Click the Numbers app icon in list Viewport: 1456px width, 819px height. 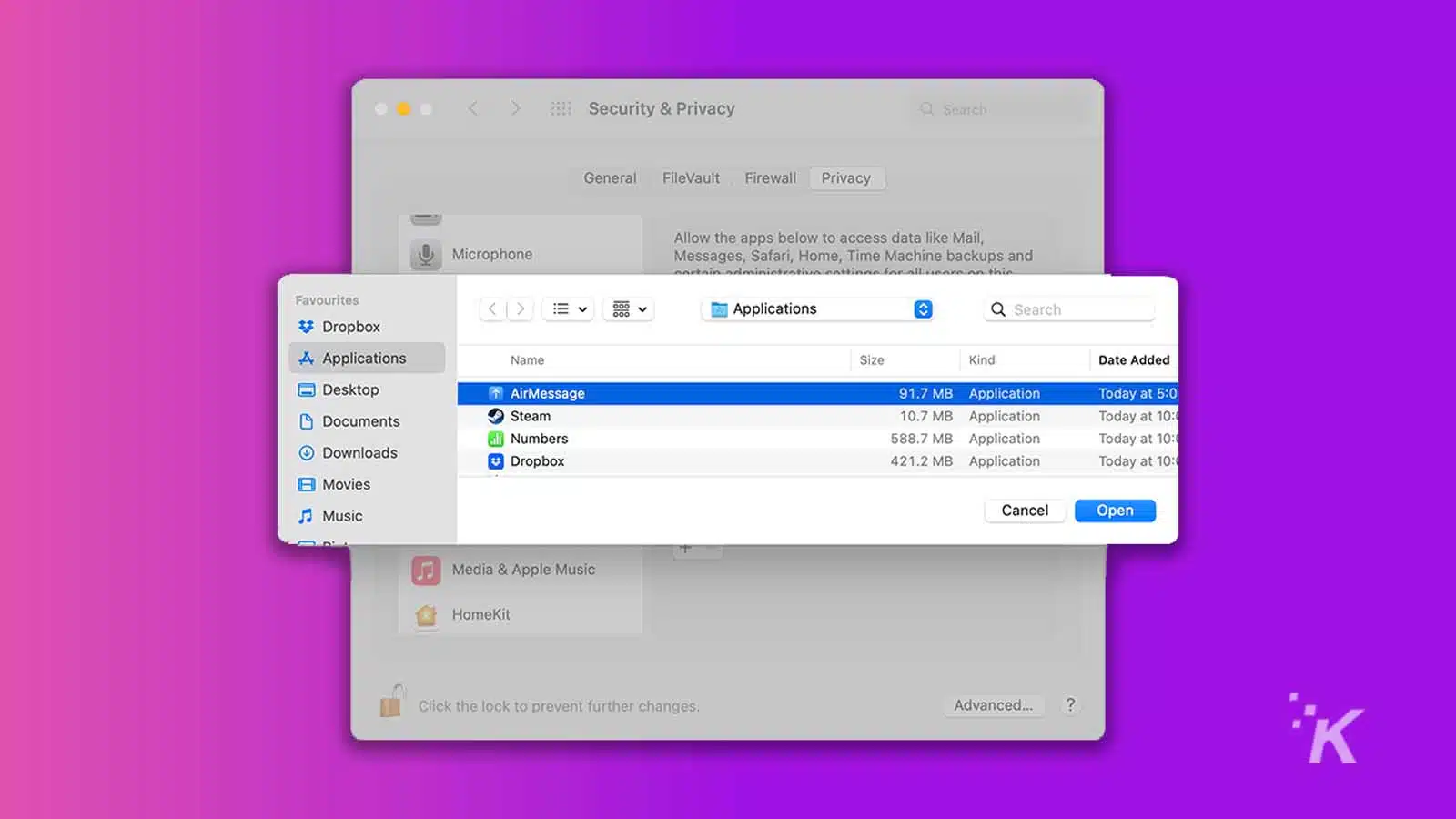tap(495, 439)
